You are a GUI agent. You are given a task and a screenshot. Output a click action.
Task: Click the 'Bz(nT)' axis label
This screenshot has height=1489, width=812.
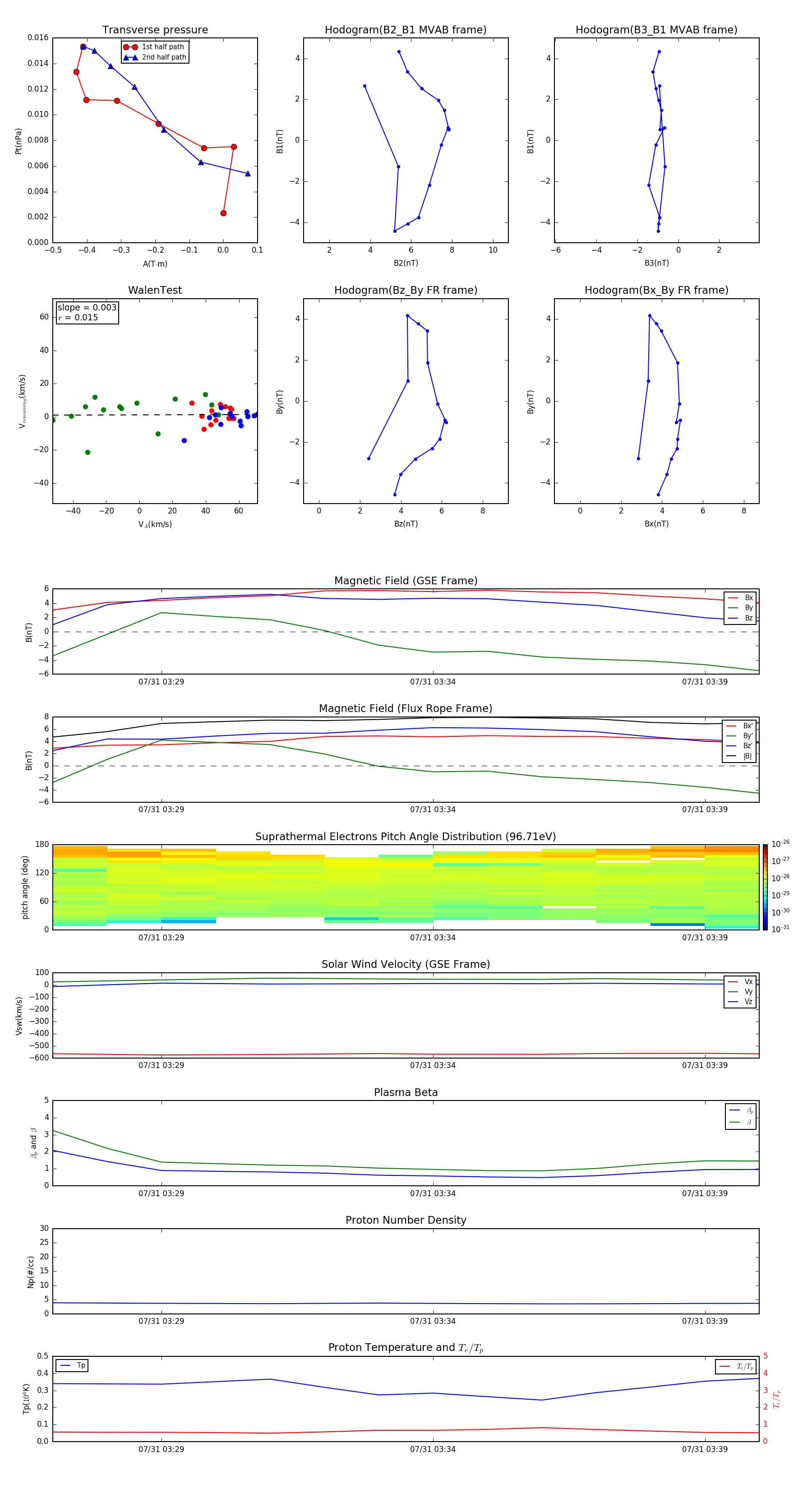406,524
